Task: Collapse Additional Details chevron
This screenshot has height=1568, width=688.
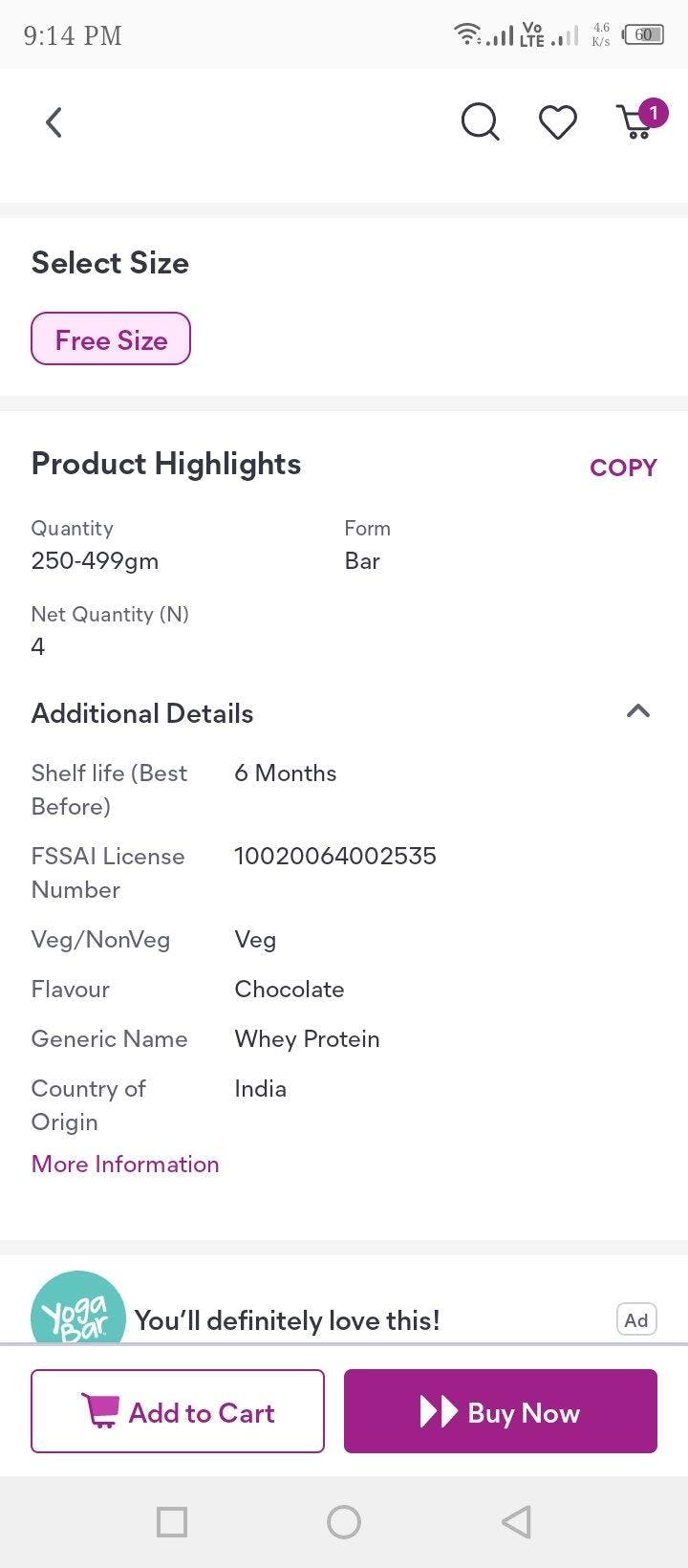Action: click(x=637, y=710)
